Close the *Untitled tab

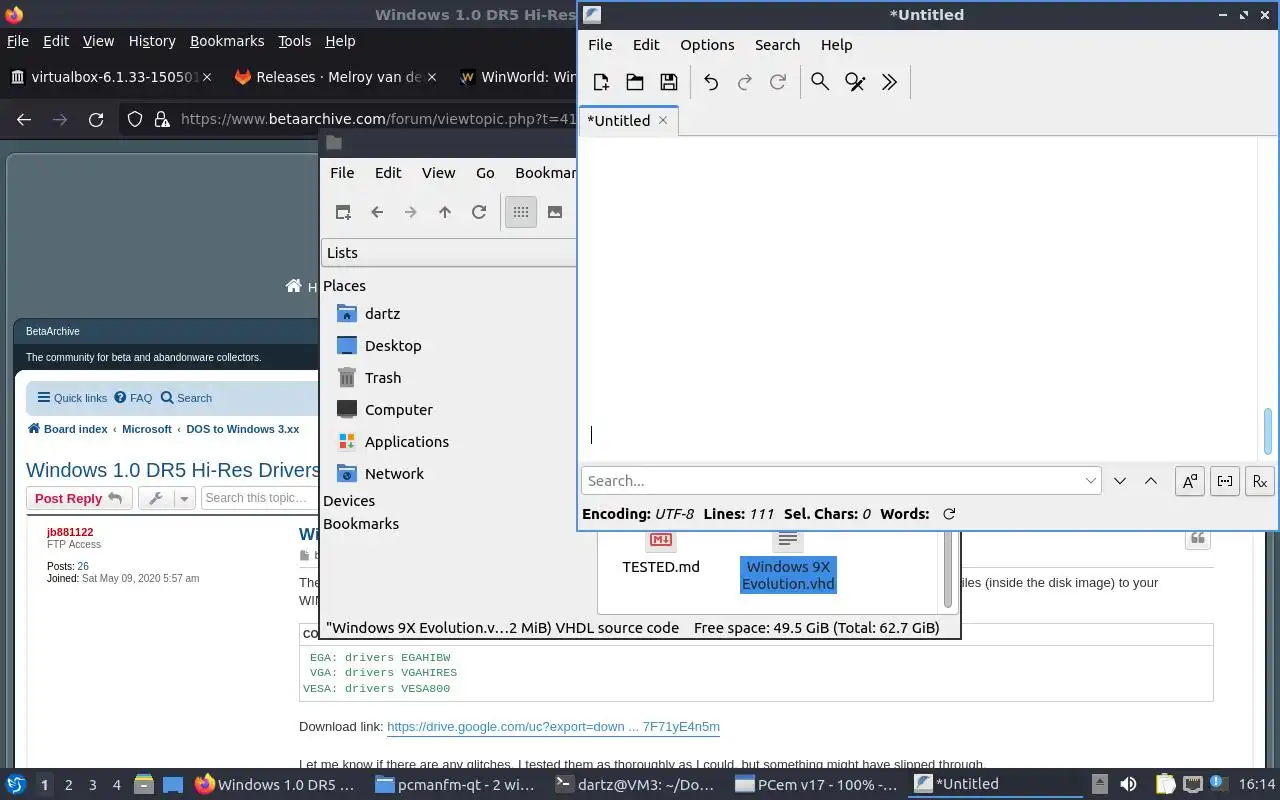coord(663,120)
